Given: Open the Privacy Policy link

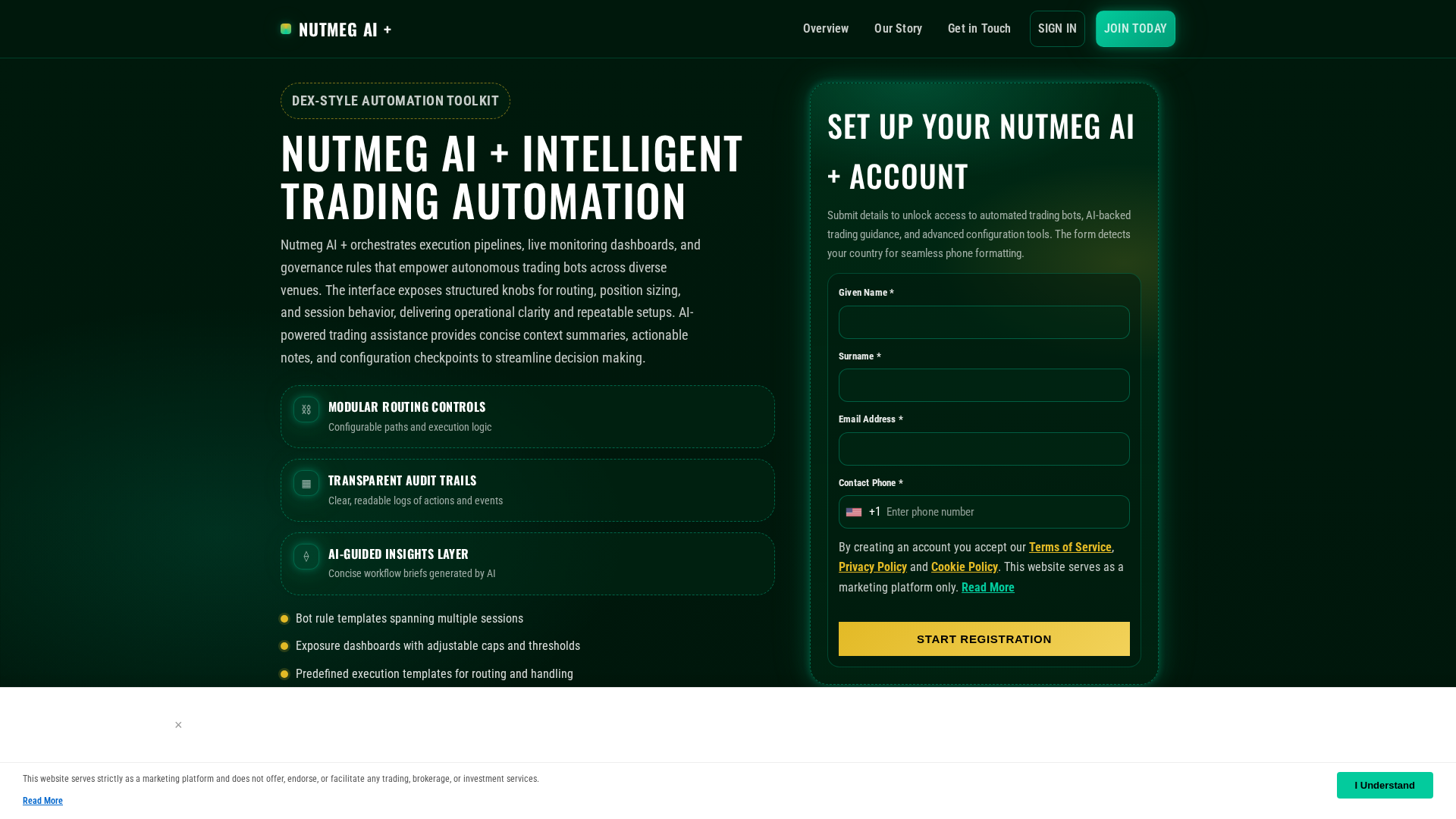Looking at the screenshot, I should 873,567.
